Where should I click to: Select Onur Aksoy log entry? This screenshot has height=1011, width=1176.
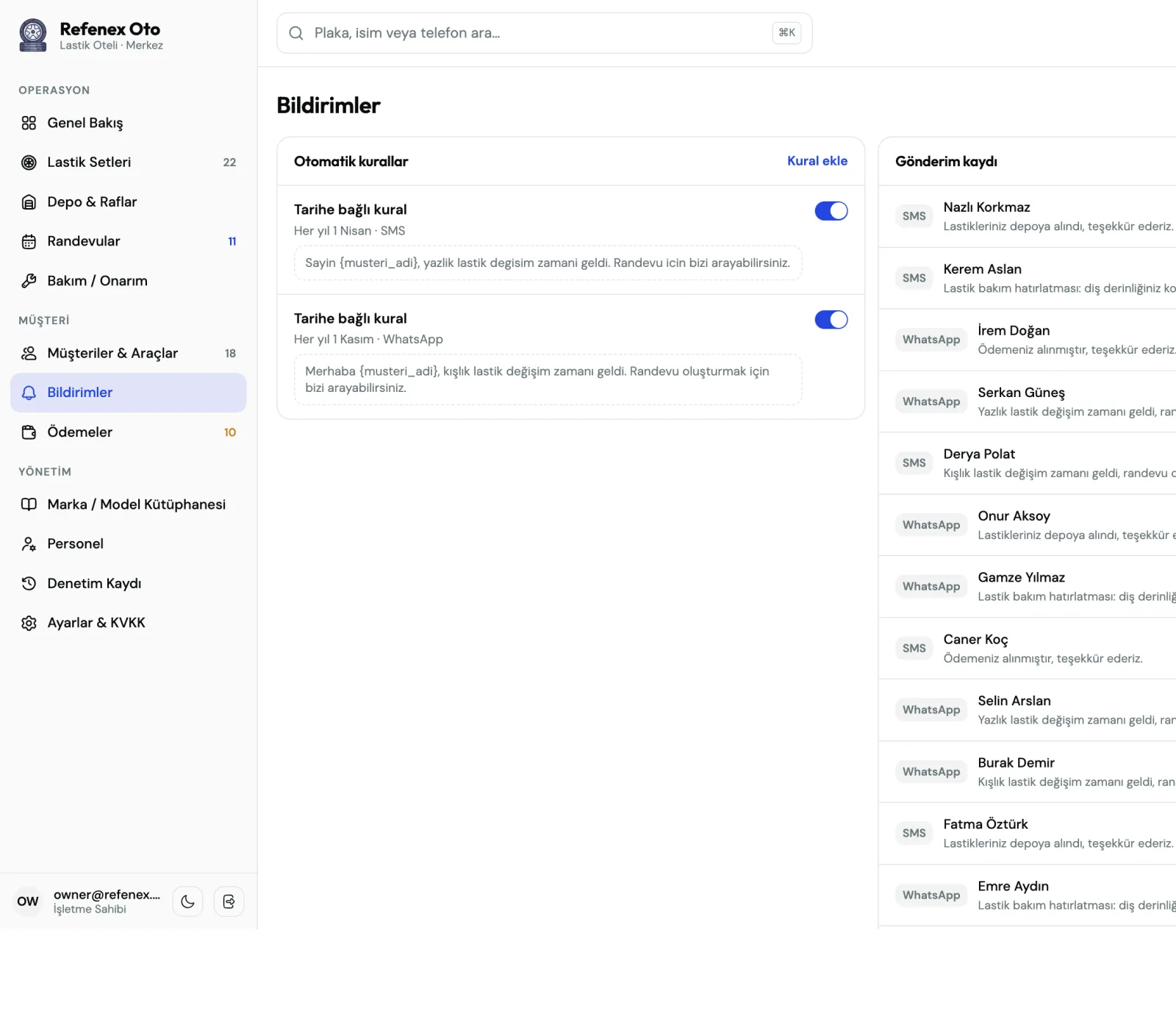(x=1028, y=525)
